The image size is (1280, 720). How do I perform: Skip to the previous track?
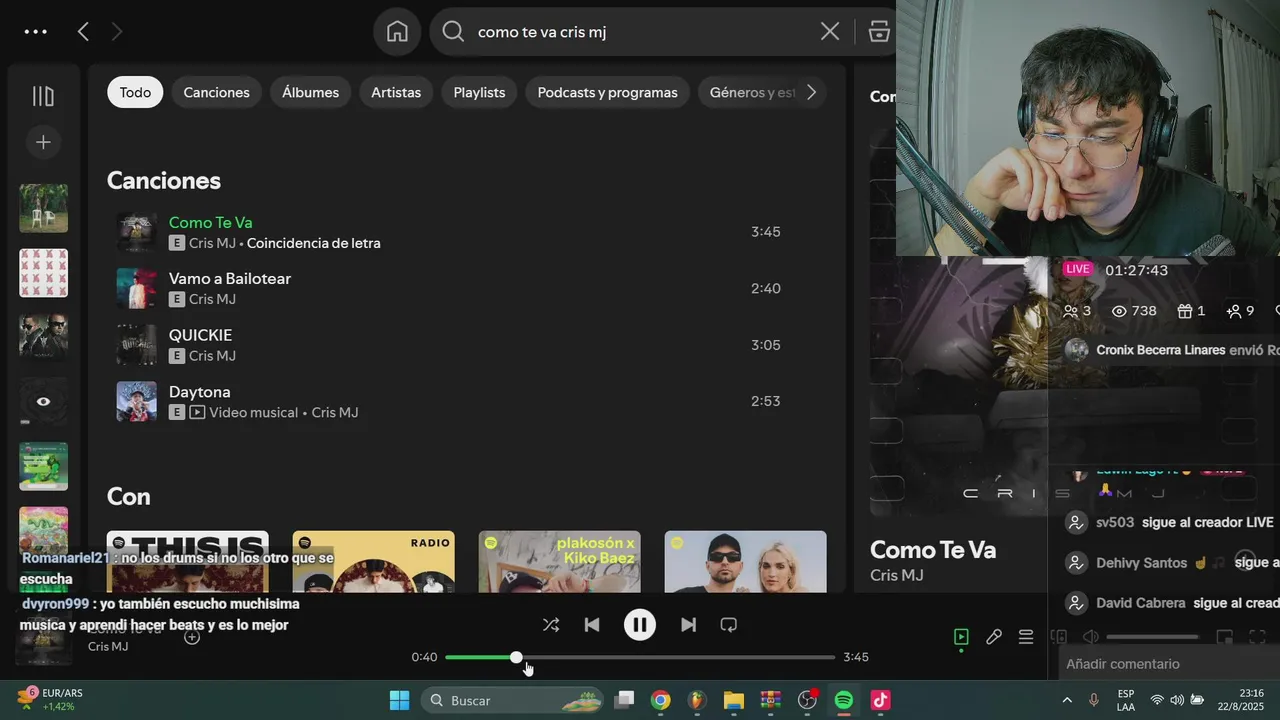point(592,625)
